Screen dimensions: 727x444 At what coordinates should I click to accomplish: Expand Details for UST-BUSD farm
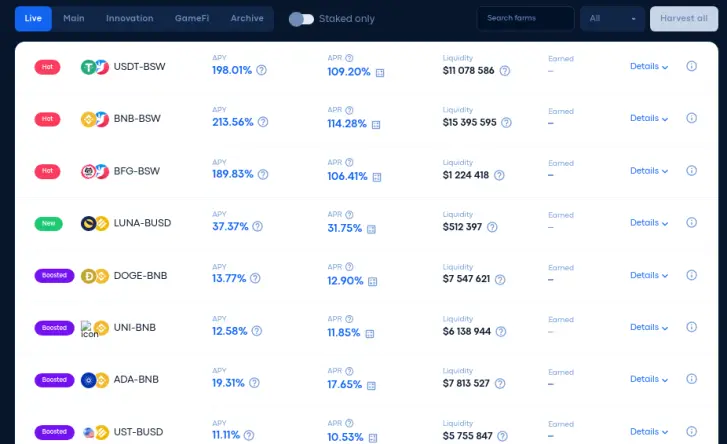(649, 432)
